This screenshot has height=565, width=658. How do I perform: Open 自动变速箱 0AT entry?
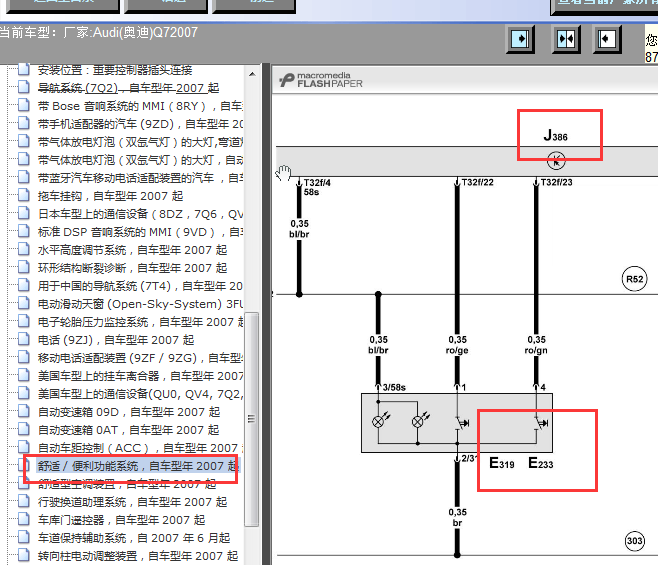[x=128, y=430]
